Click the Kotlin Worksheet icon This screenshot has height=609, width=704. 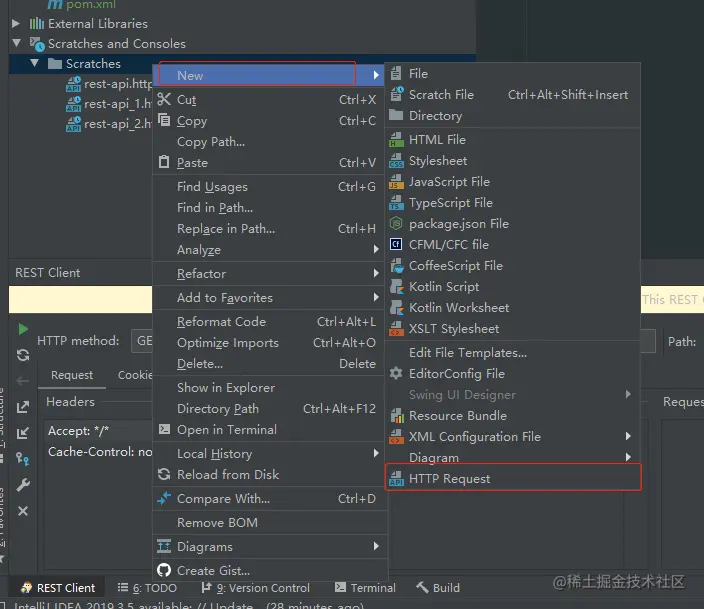tap(396, 307)
